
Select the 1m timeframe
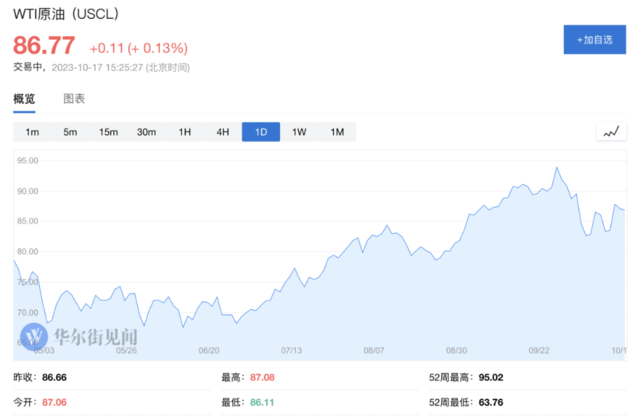[32, 132]
